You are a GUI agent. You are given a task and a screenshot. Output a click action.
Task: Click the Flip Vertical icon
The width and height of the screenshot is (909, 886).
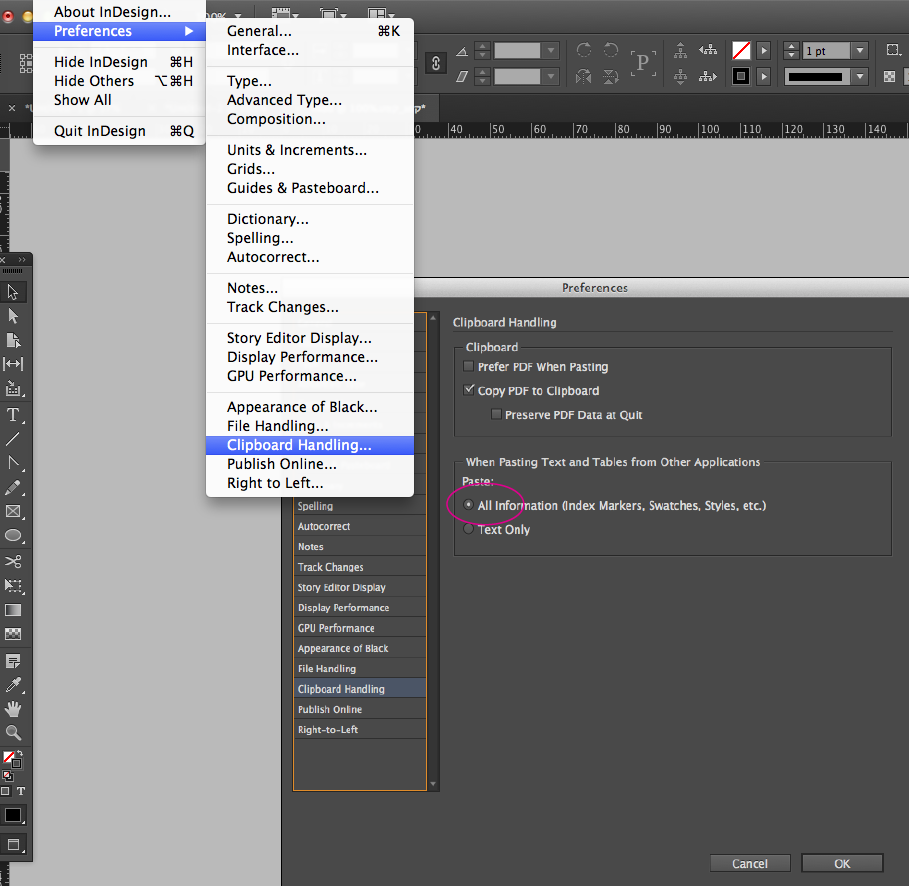tap(611, 76)
